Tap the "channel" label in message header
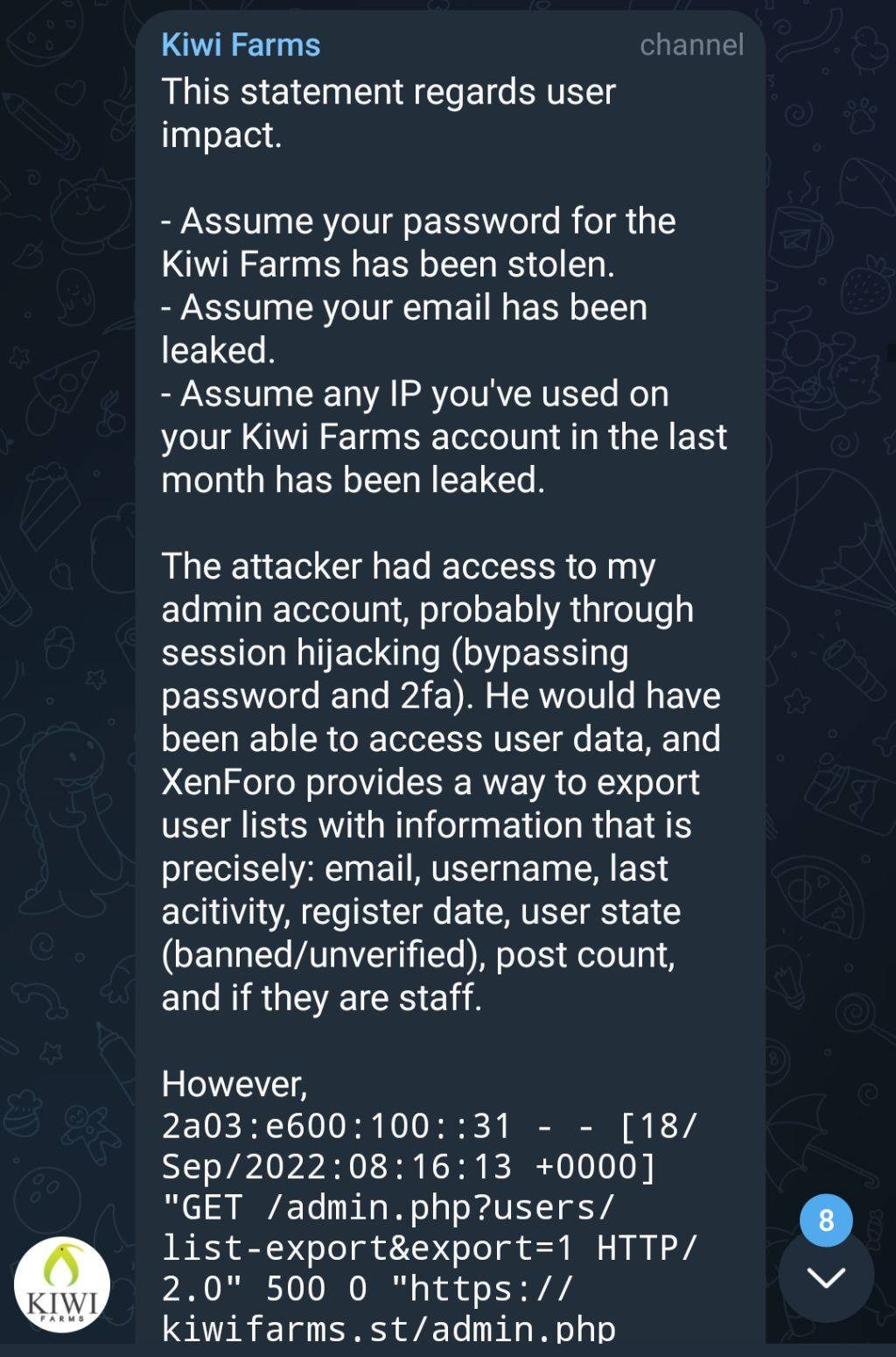The height and width of the screenshot is (1357, 896). tap(691, 45)
